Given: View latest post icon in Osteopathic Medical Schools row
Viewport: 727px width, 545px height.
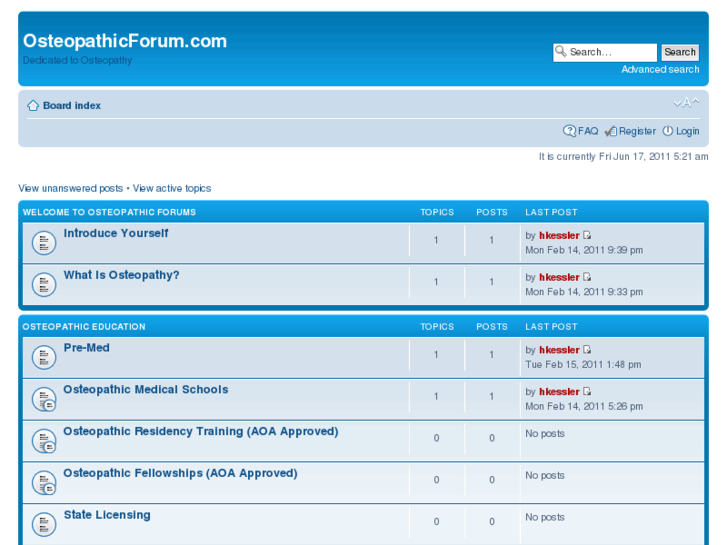Looking at the screenshot, I should pos(587,391).
